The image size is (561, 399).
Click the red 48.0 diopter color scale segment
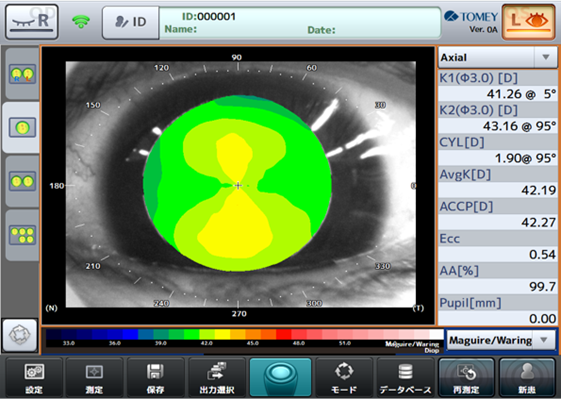(299, 335)
